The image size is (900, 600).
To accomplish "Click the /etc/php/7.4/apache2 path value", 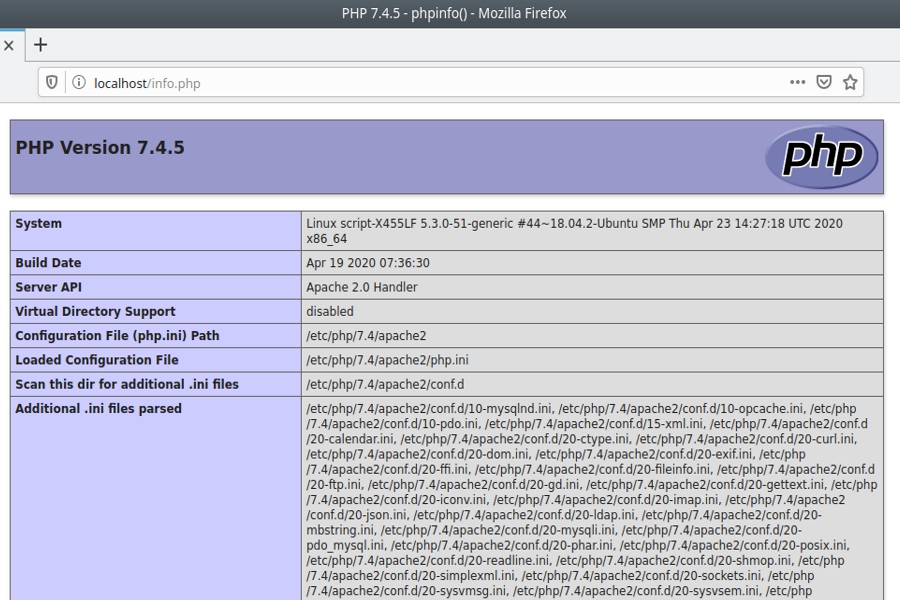I will pyautogui.click(x=366, y=335).
